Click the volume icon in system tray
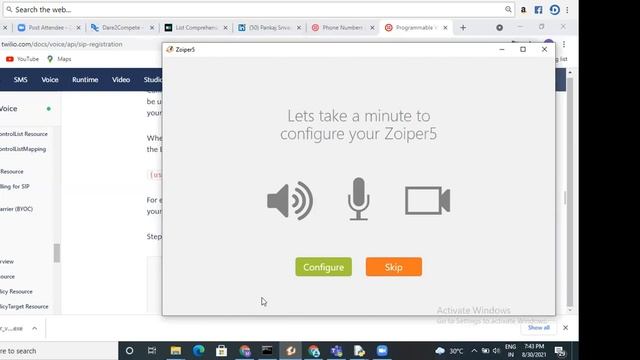Screen dimensions: 640x360 click(x=496, y=351)
